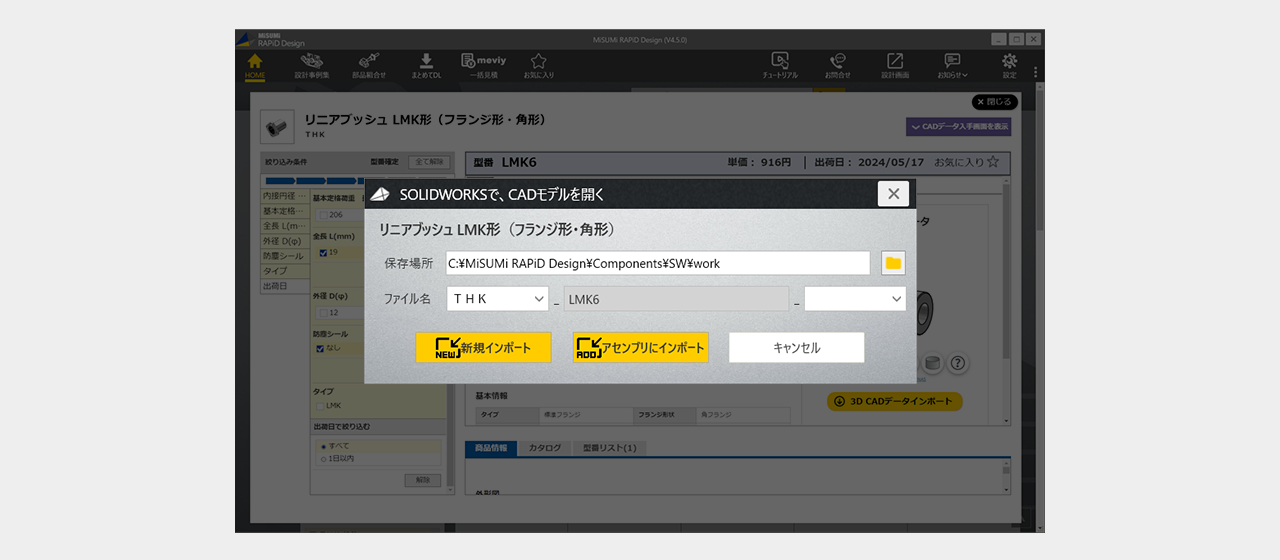Toggle the 防塵シール なし checkbox
Image resolution: width=1280 pixels, height=560 pixels.
pyautogui.click(x=320, y=349)
